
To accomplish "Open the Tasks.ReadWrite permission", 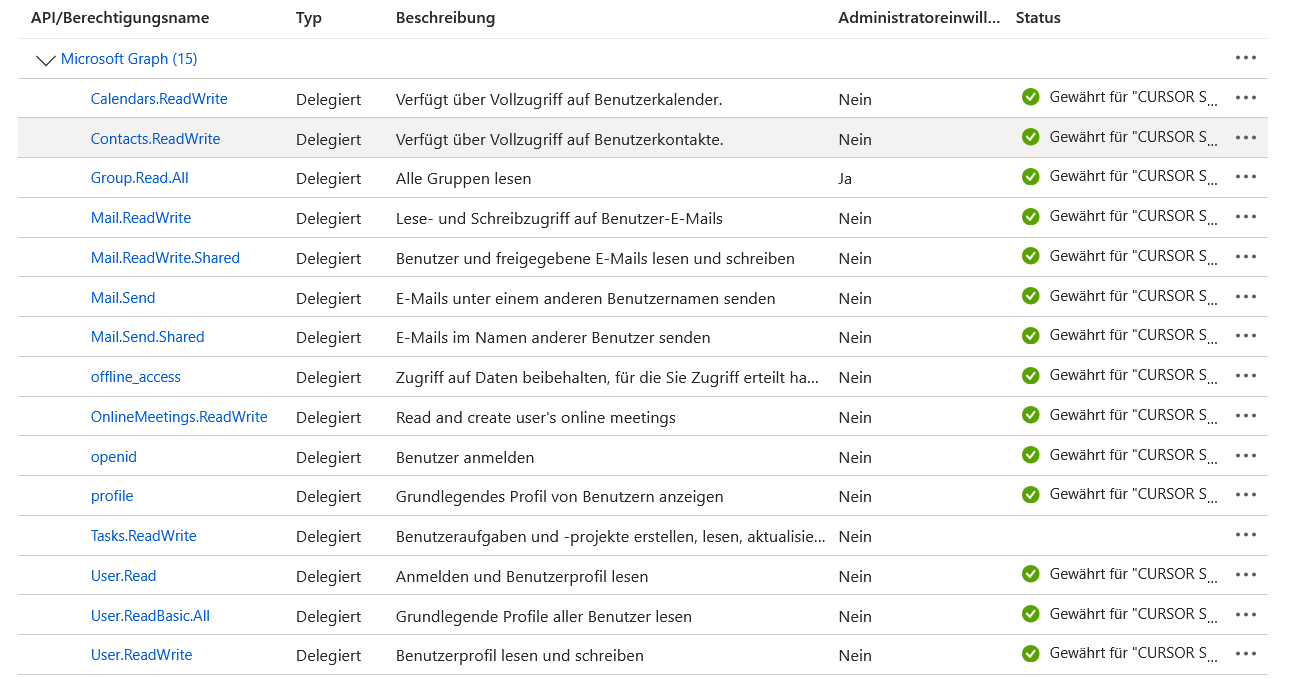I will click(144, 536).
